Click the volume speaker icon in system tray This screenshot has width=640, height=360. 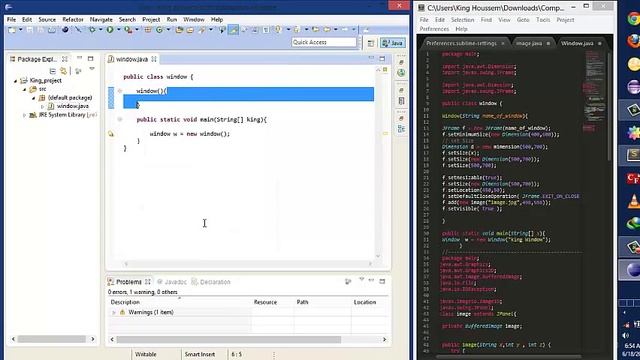click(x=626, y=336)
